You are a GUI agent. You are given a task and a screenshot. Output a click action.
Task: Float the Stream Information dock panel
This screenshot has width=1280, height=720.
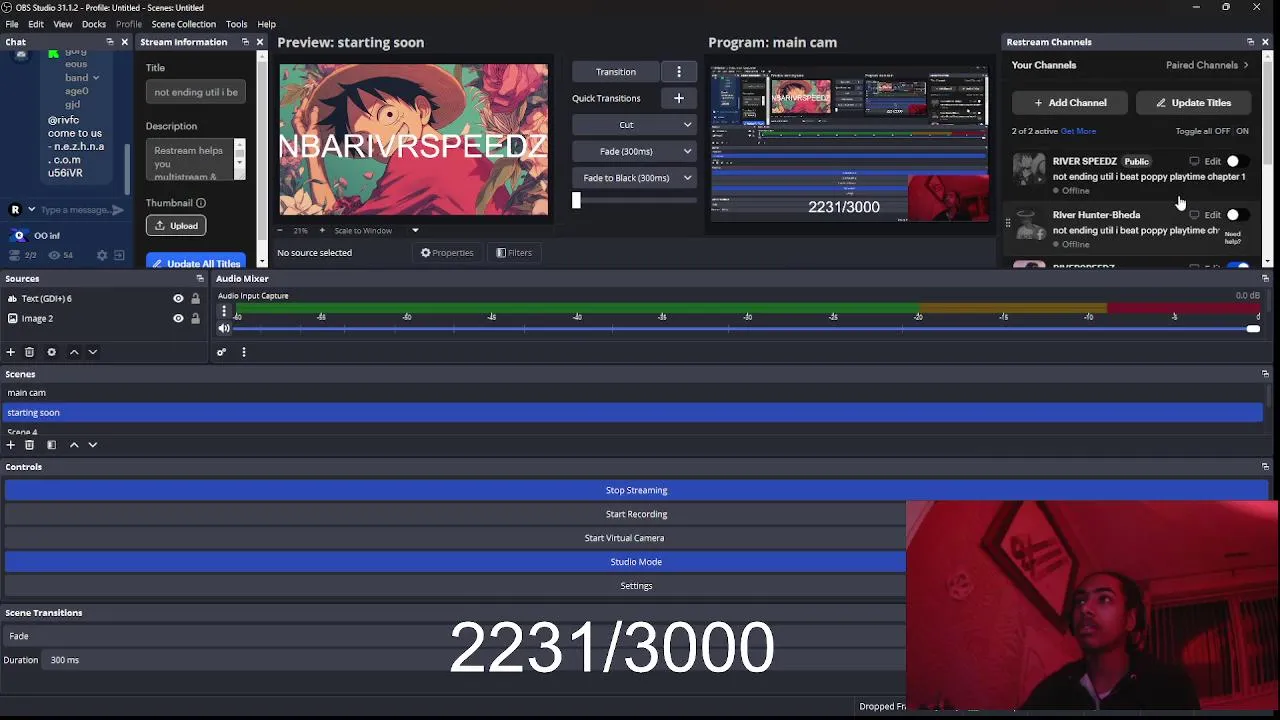point(245,42)
